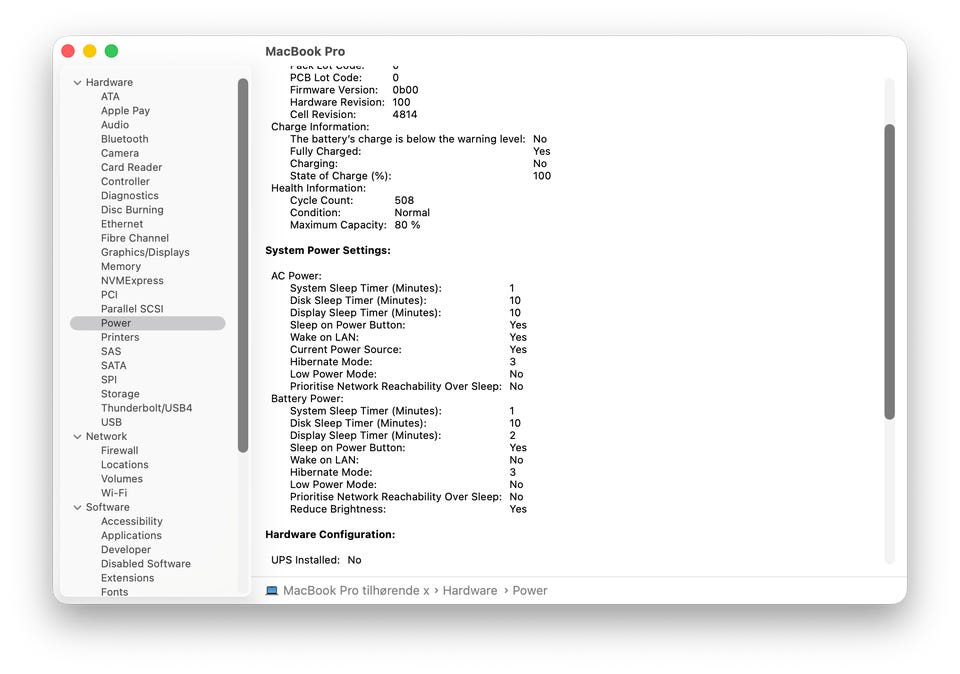Open Volumes under Network
This screenshot has width=960, height=674.
pyautogui.click(x=122, y=479)
